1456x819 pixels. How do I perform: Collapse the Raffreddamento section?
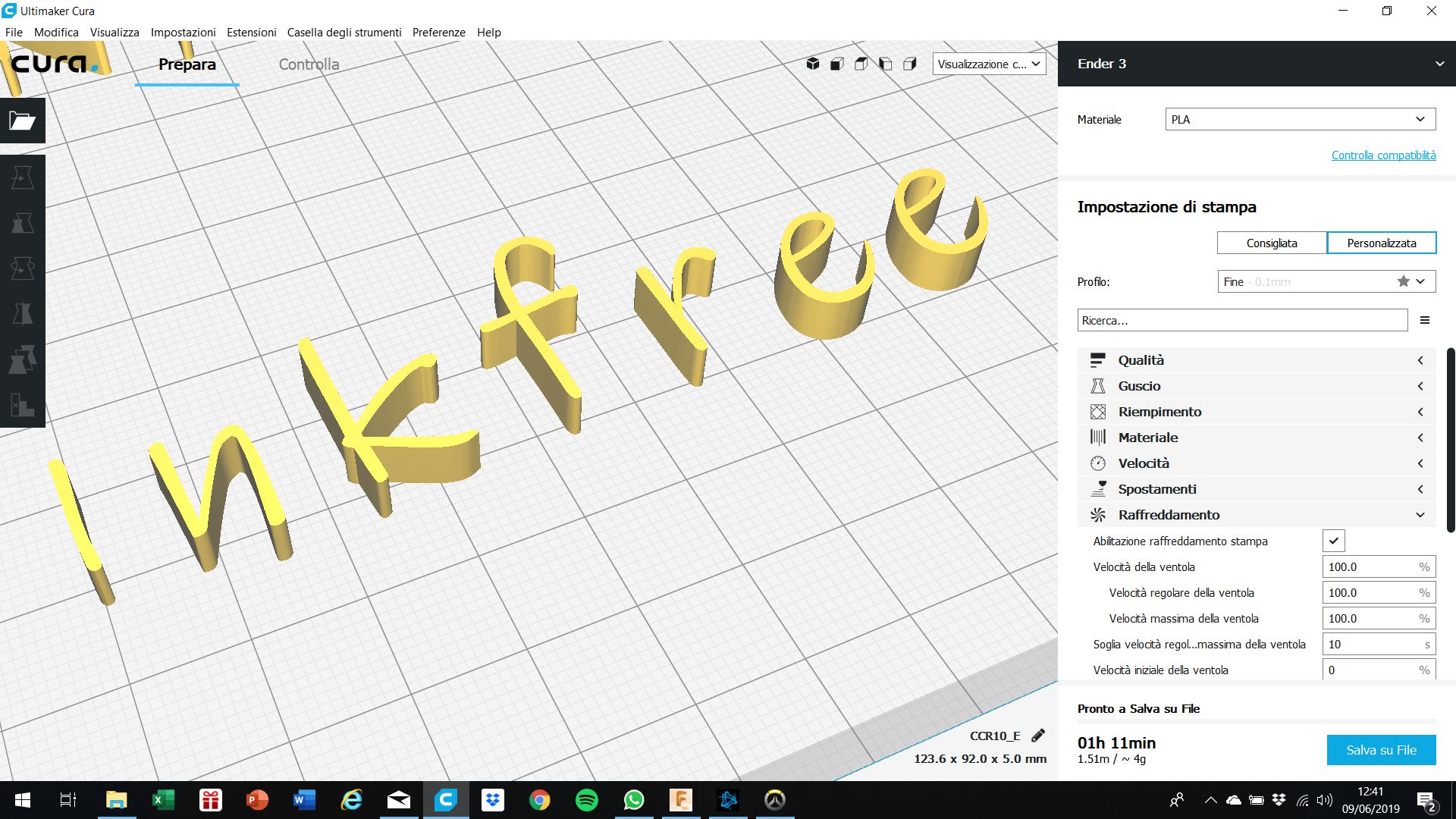[1419, 514]
